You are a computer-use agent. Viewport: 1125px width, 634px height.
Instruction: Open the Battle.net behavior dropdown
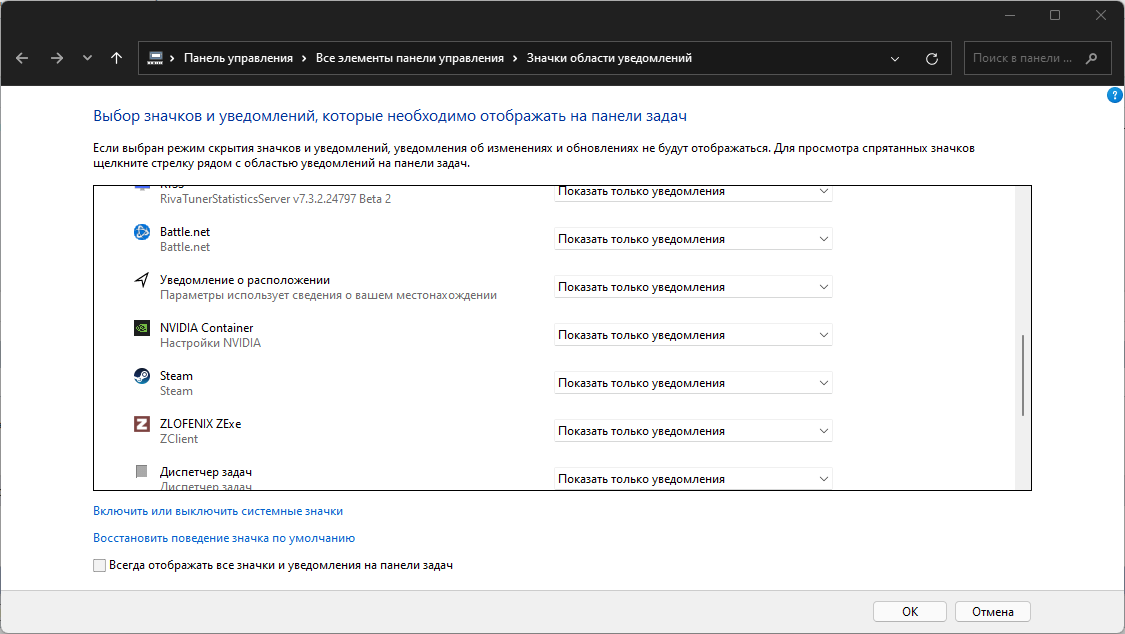point(693,239)
